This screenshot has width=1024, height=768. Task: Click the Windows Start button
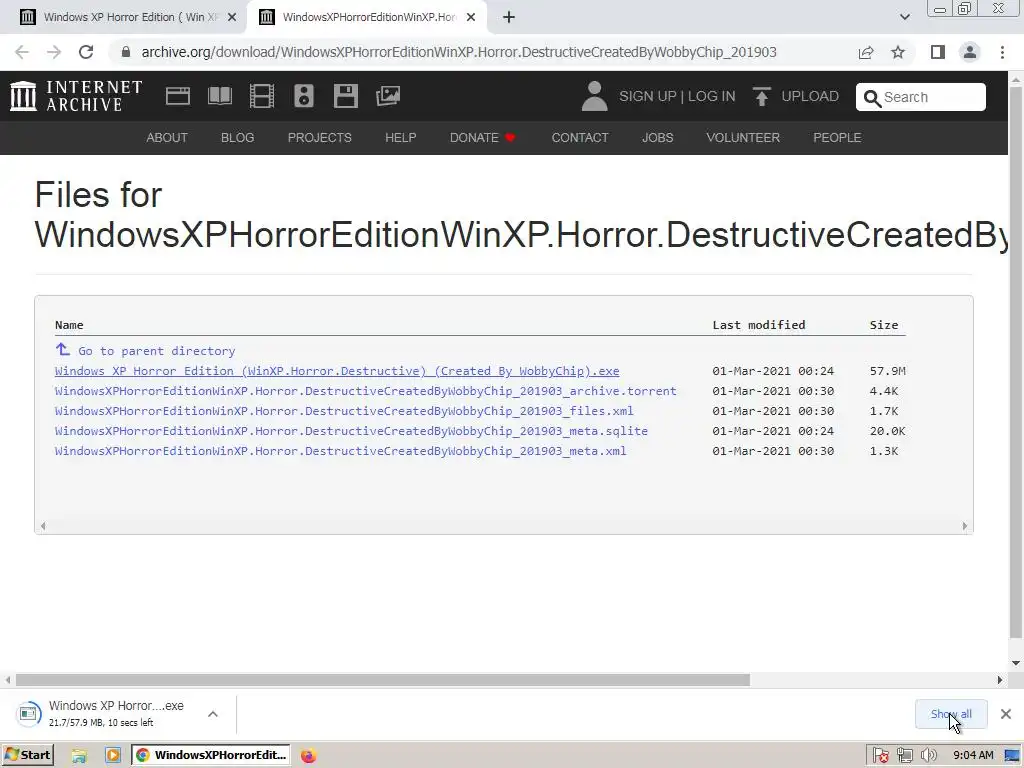point(27,756)
